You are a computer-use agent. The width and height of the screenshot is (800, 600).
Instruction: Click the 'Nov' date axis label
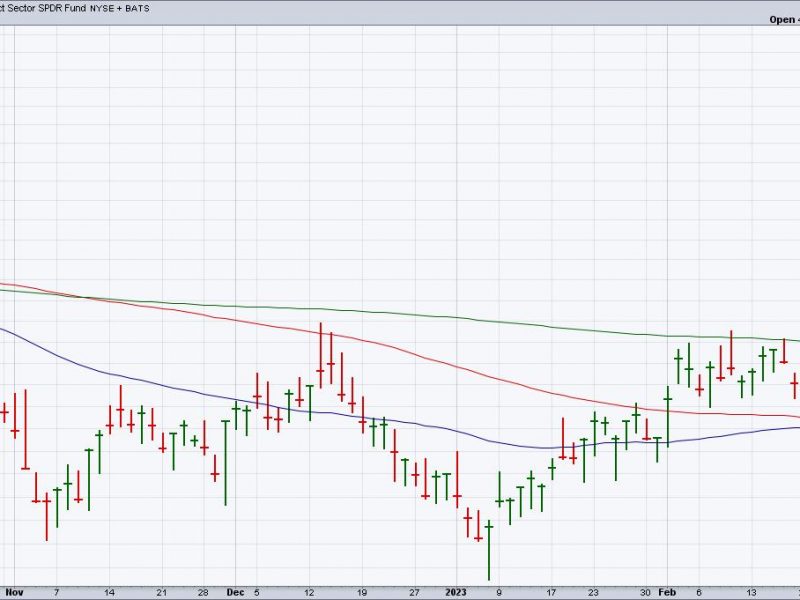point(15,592)
